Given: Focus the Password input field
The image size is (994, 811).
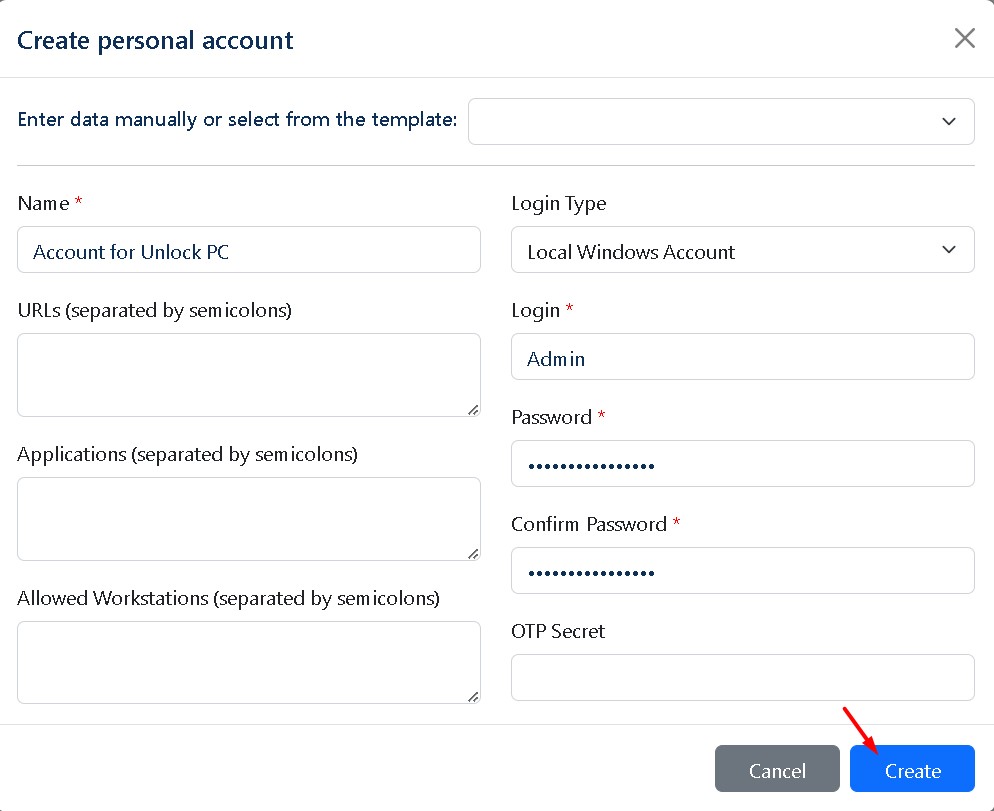Looking at the screenshot, I should (742, 464).
